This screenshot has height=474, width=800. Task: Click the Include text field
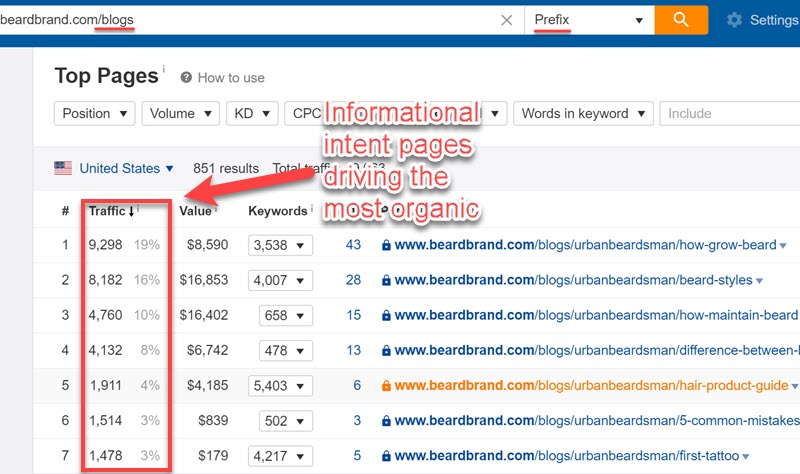click(730, 113)
